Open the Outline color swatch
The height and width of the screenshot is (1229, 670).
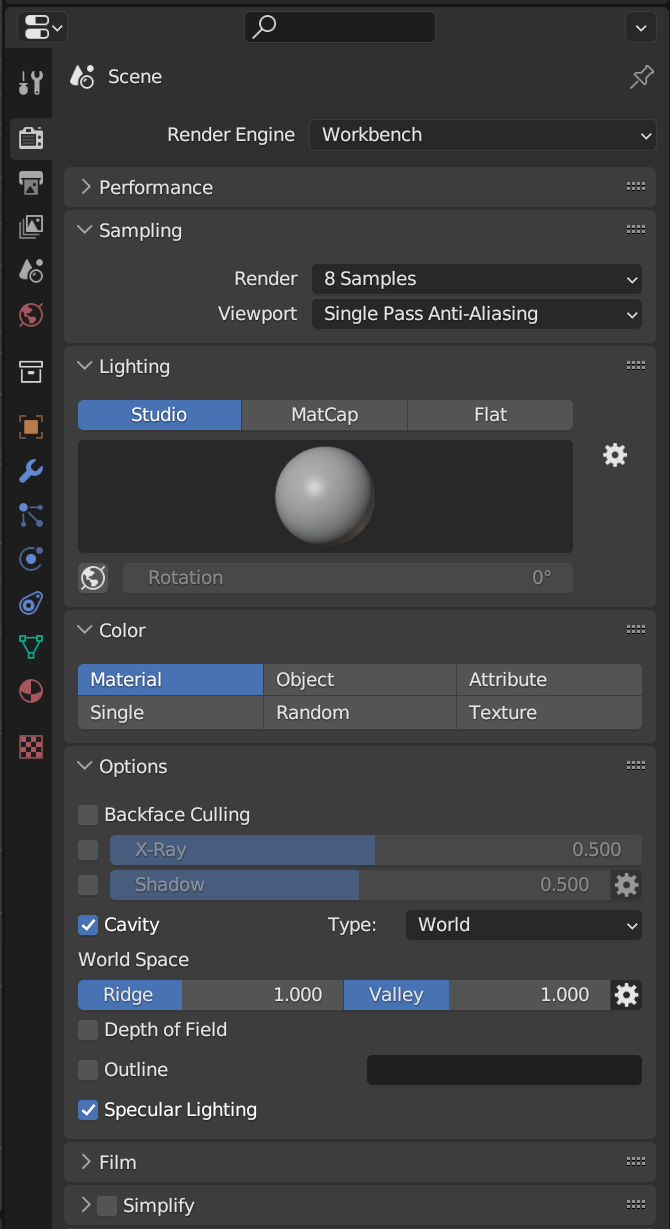[503, 1069]
